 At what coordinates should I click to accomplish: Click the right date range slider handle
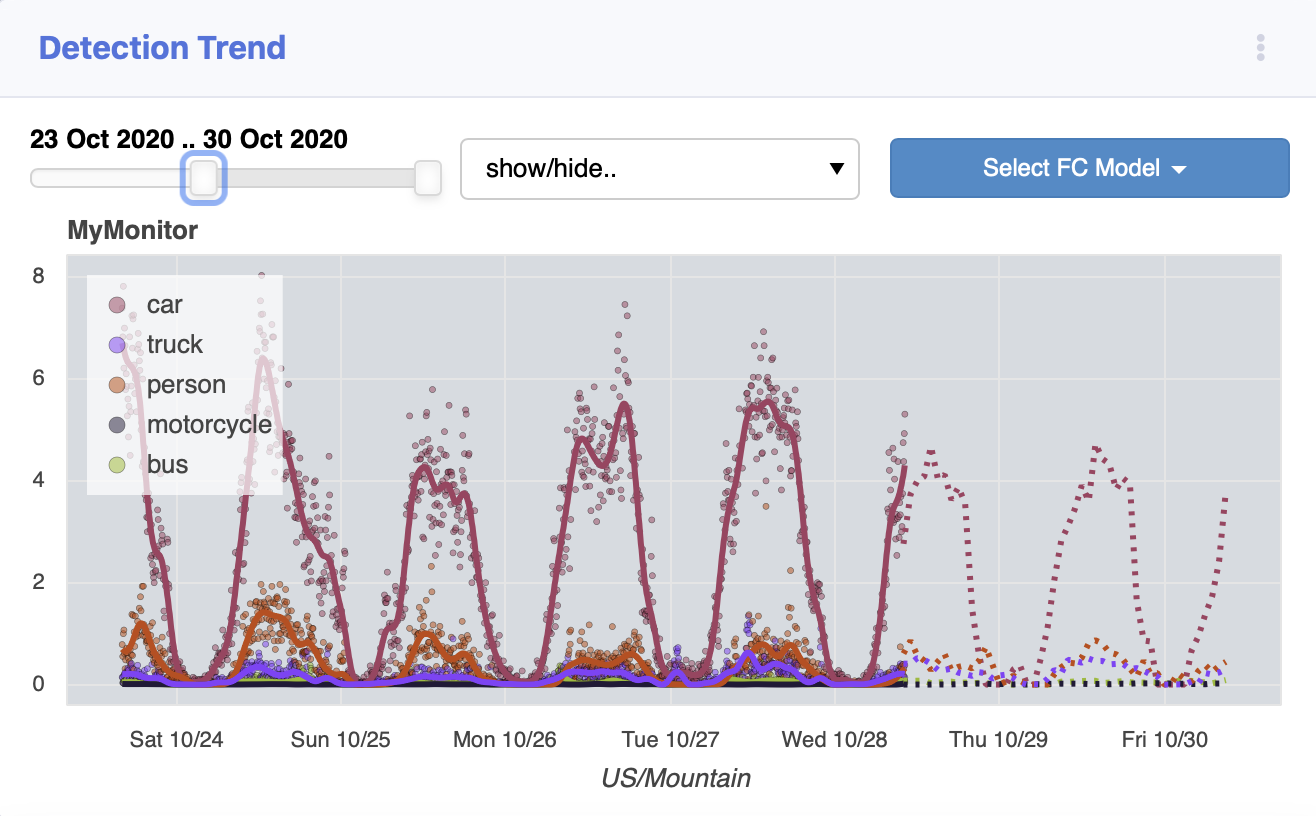coord(428,178)
